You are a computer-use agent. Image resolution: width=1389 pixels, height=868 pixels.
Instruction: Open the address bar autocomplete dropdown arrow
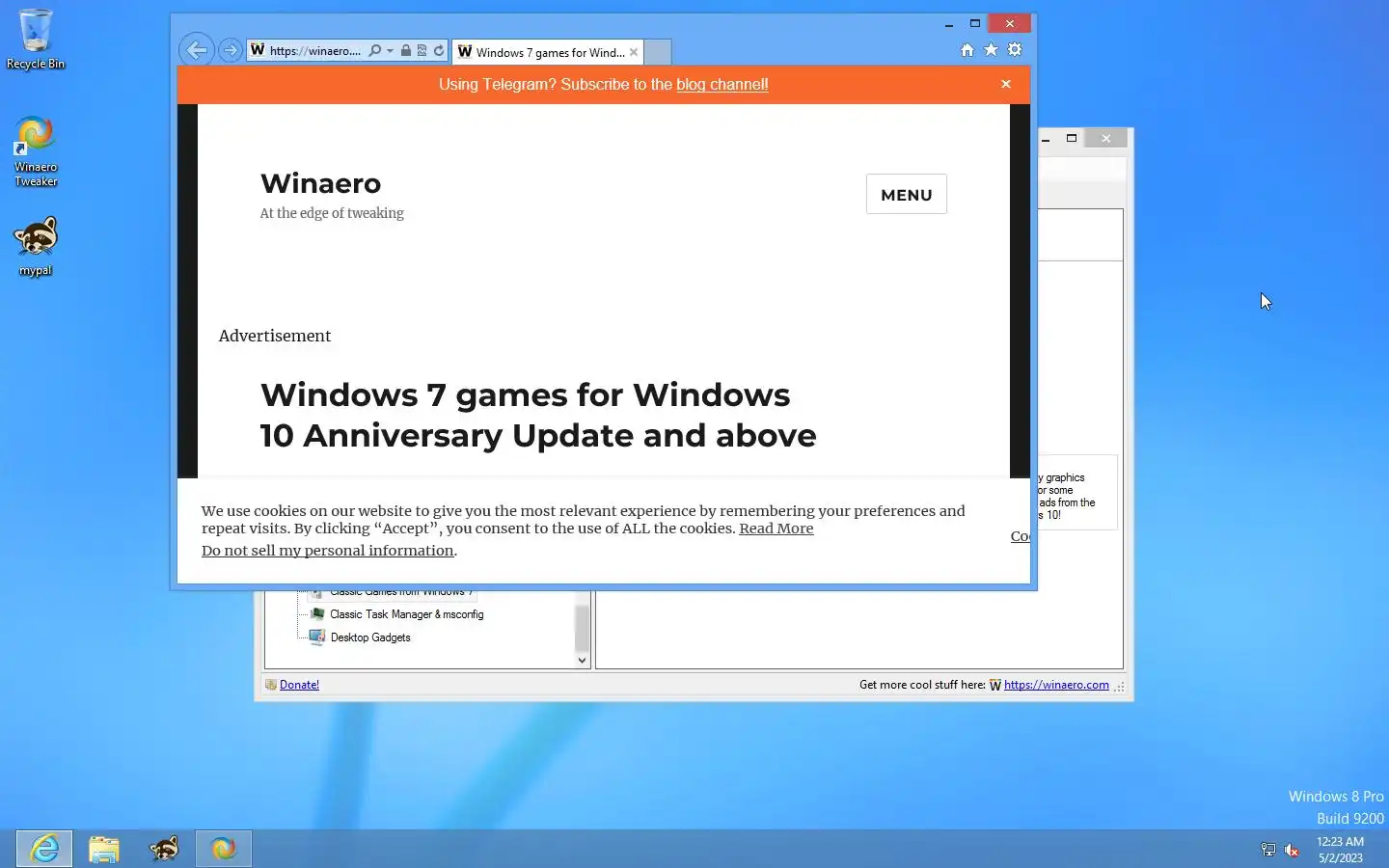(x=390, y=50)
